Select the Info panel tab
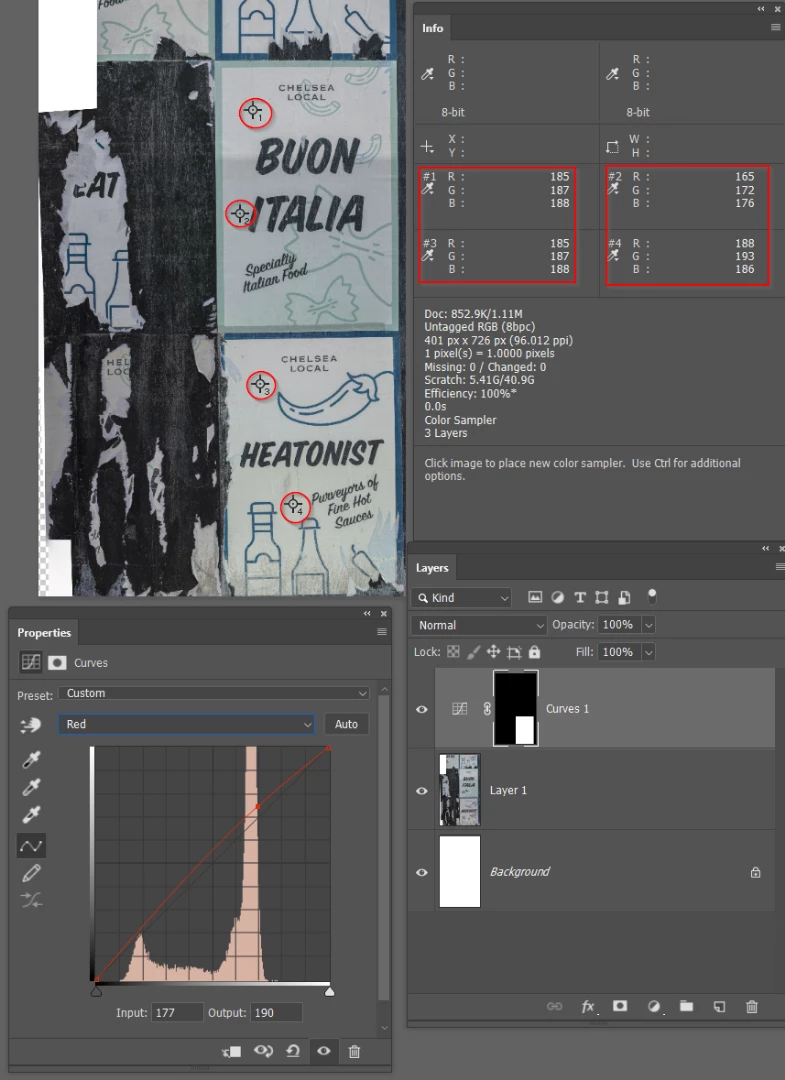785x1080 pixels. (x=432, y=28)
